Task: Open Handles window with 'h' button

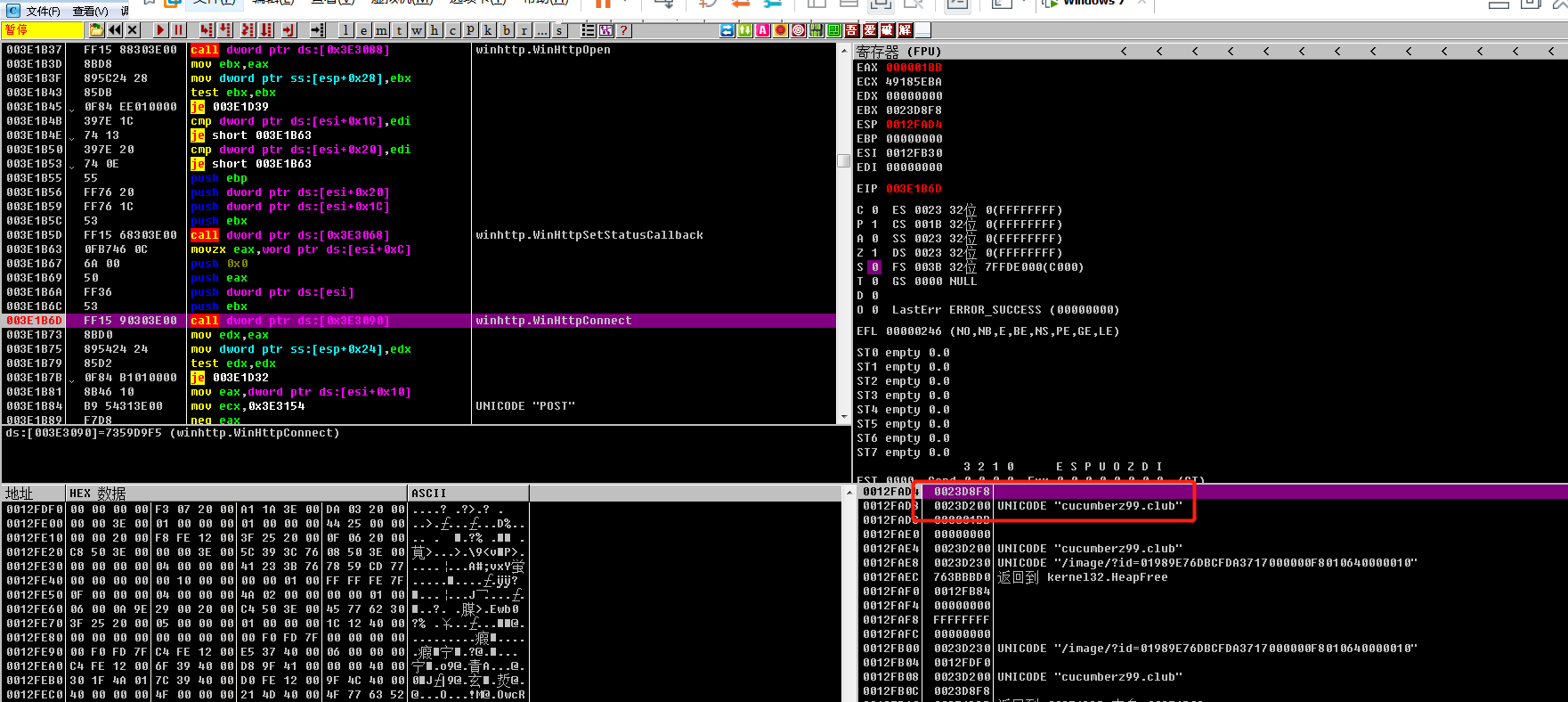Action: (435, 30)
